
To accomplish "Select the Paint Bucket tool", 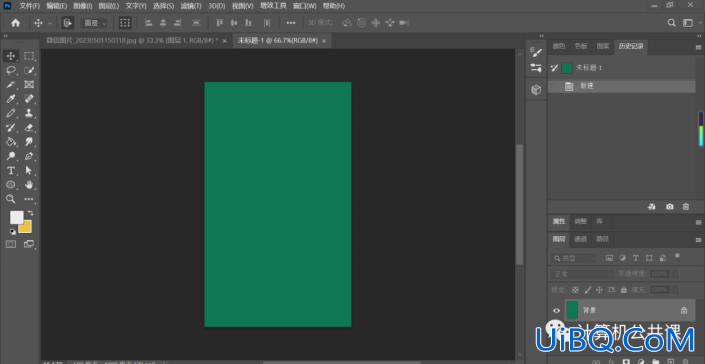I will click(11, 142).
